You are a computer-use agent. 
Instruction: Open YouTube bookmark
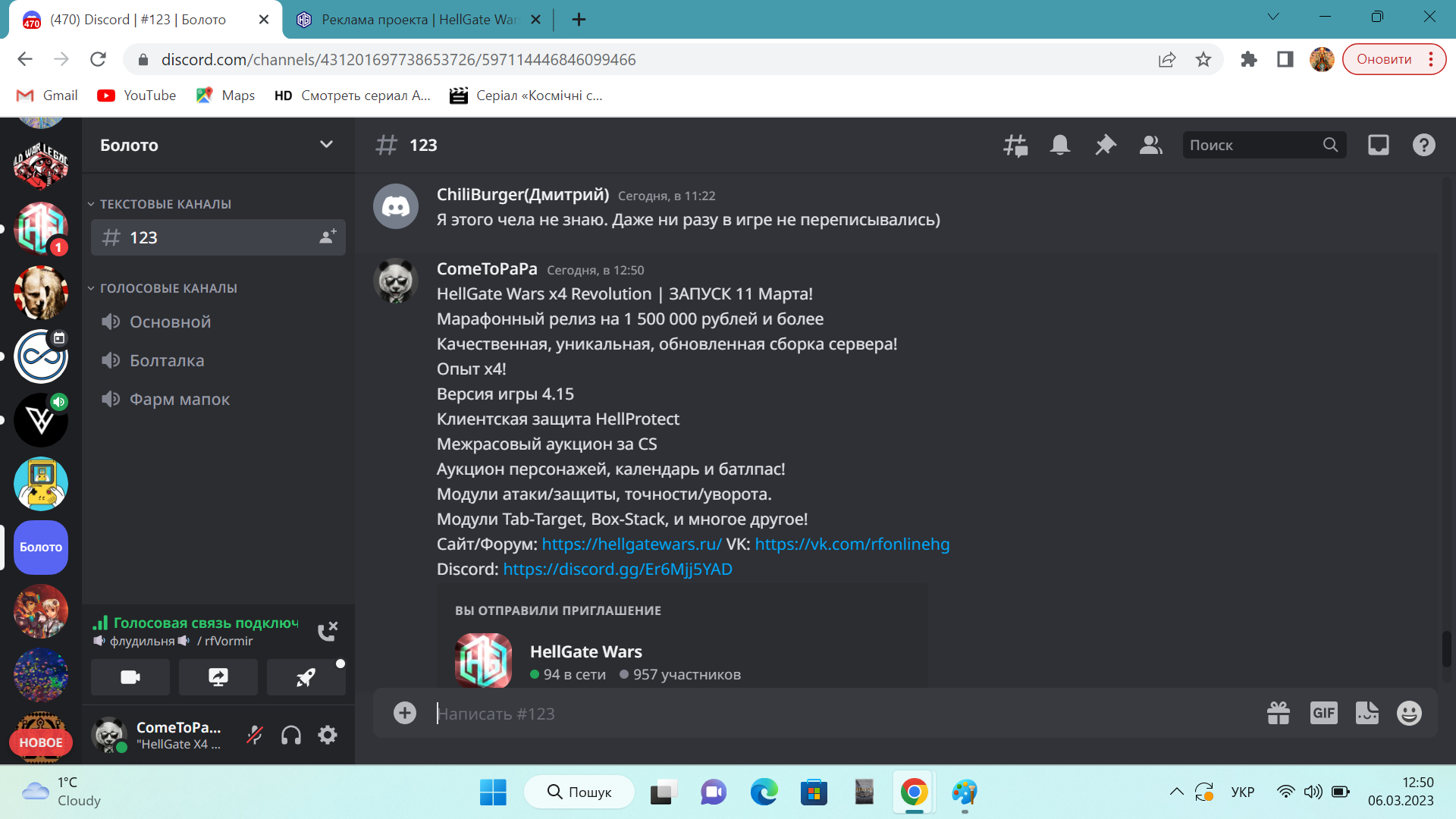(x=136, y=96)
